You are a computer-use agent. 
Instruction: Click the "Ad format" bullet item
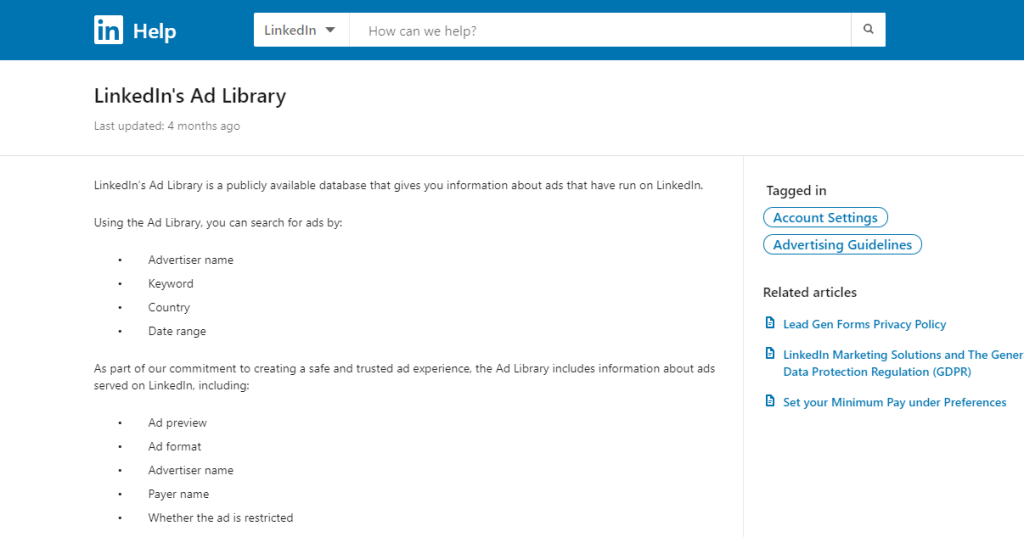(x=174, y=447)
